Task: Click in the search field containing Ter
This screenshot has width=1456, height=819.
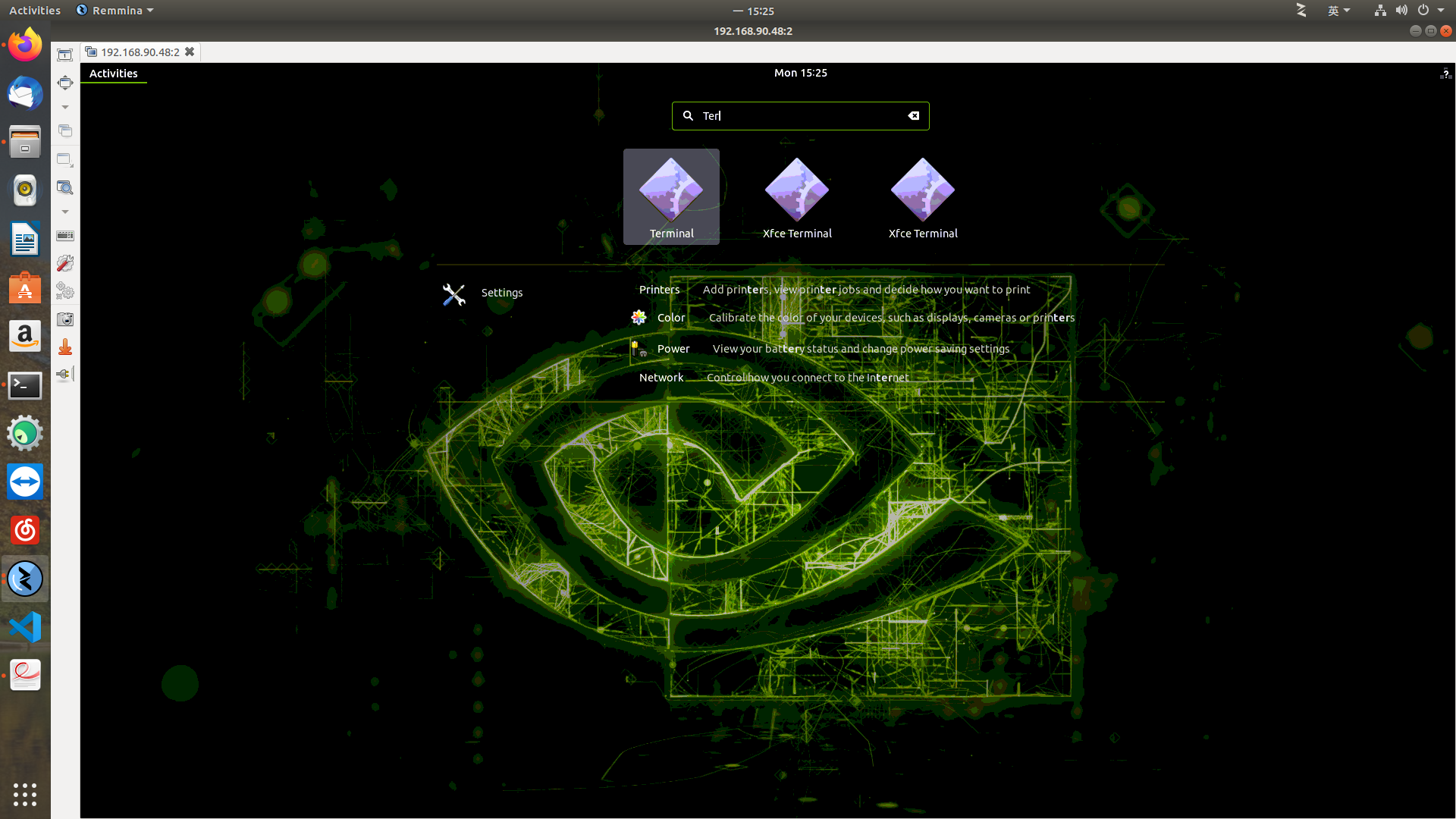Action: click(800, 116)
